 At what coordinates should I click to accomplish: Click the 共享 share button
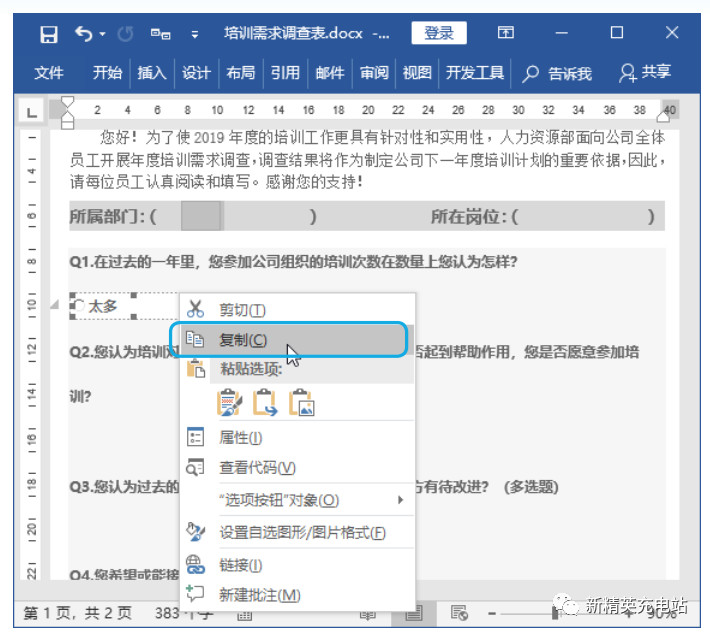[x=645, y=72]
